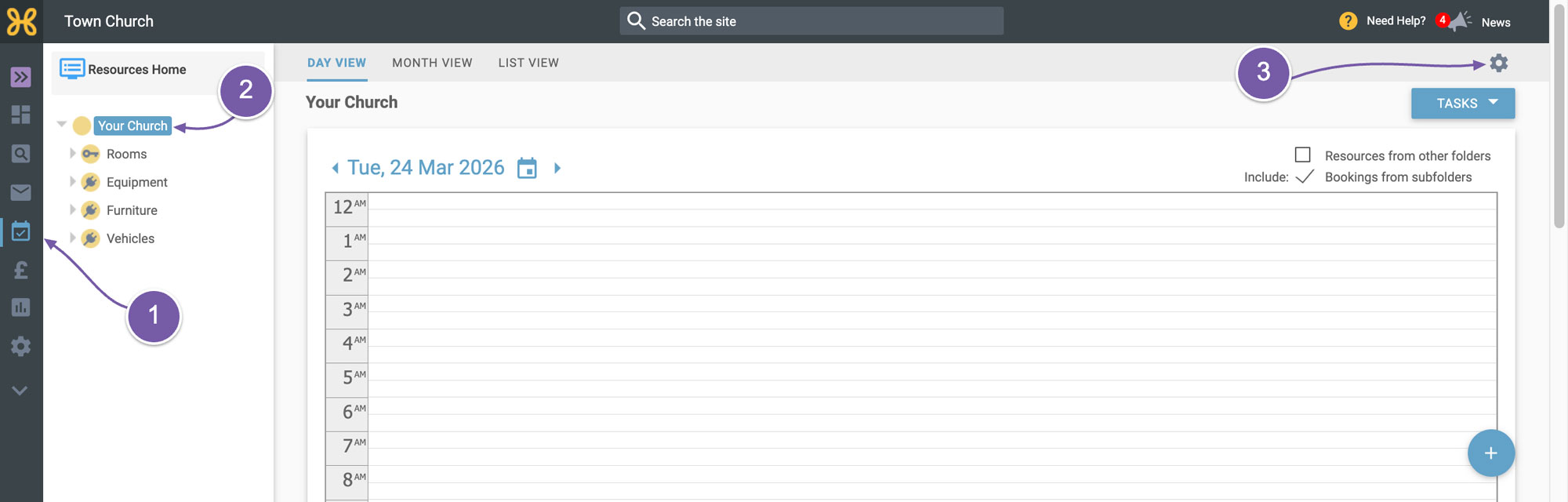This screenshot has width=1568, height=502.
Task: Open the sidebar Administrator gear icon
Action: point(21,346)
